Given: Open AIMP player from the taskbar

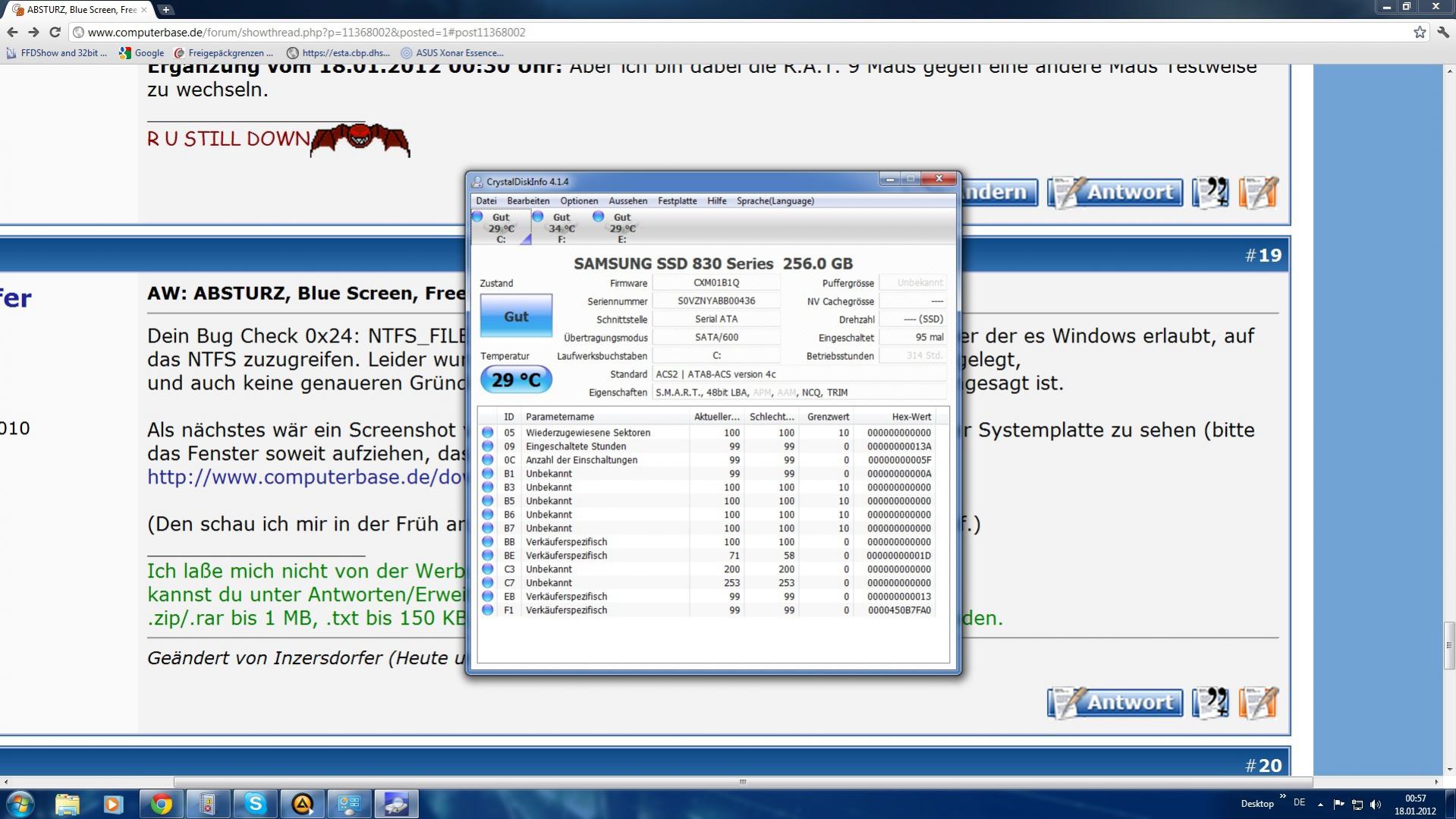Looking at the screenshot, I should (302, 804).
